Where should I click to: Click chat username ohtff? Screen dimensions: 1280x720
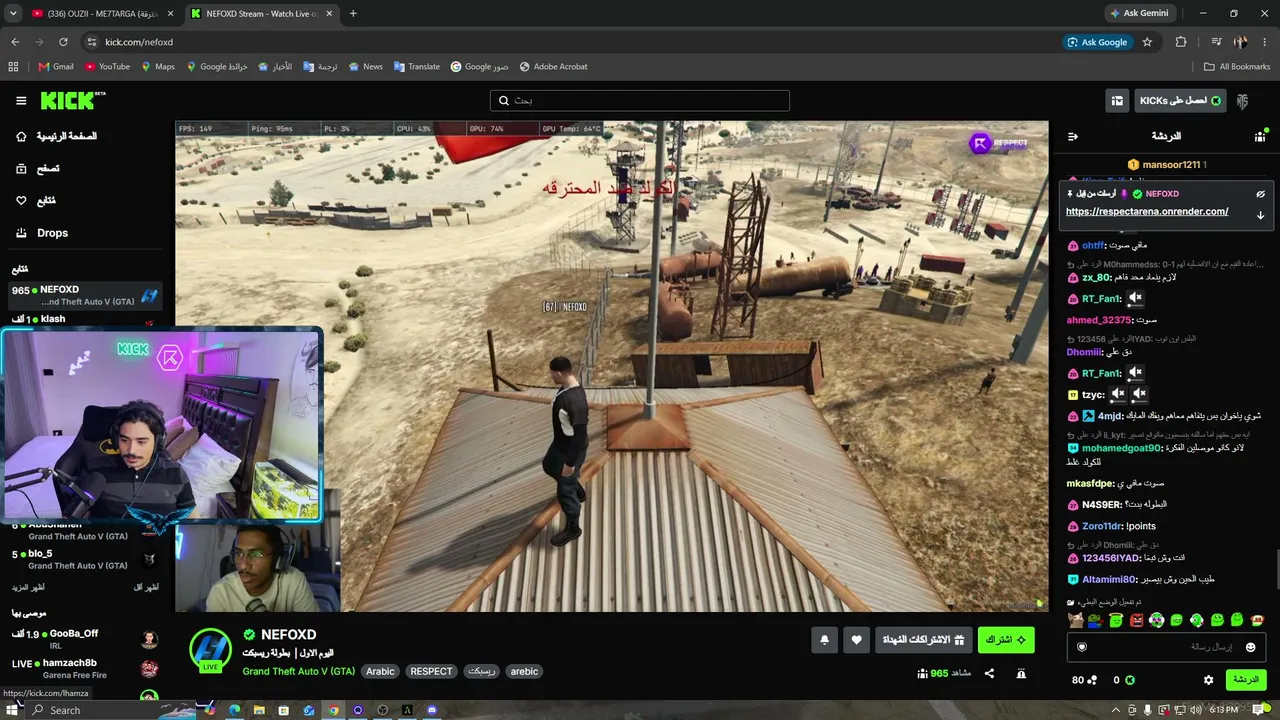pos(1093,245)
